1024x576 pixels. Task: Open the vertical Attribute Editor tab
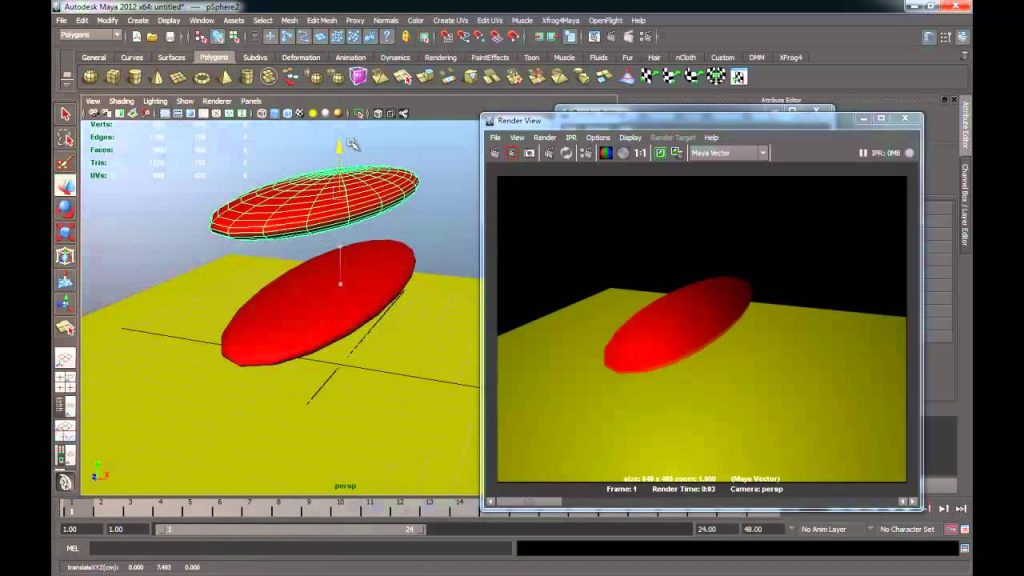pos(965,125)
